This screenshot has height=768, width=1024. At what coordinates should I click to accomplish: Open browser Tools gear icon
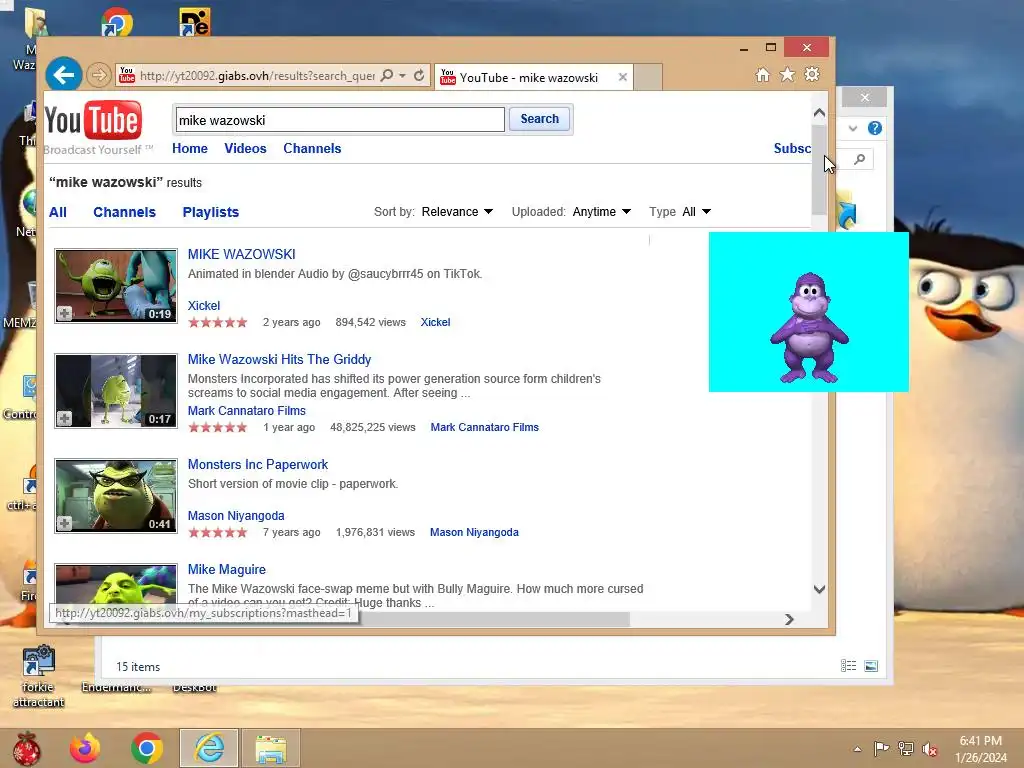point(812,74)
